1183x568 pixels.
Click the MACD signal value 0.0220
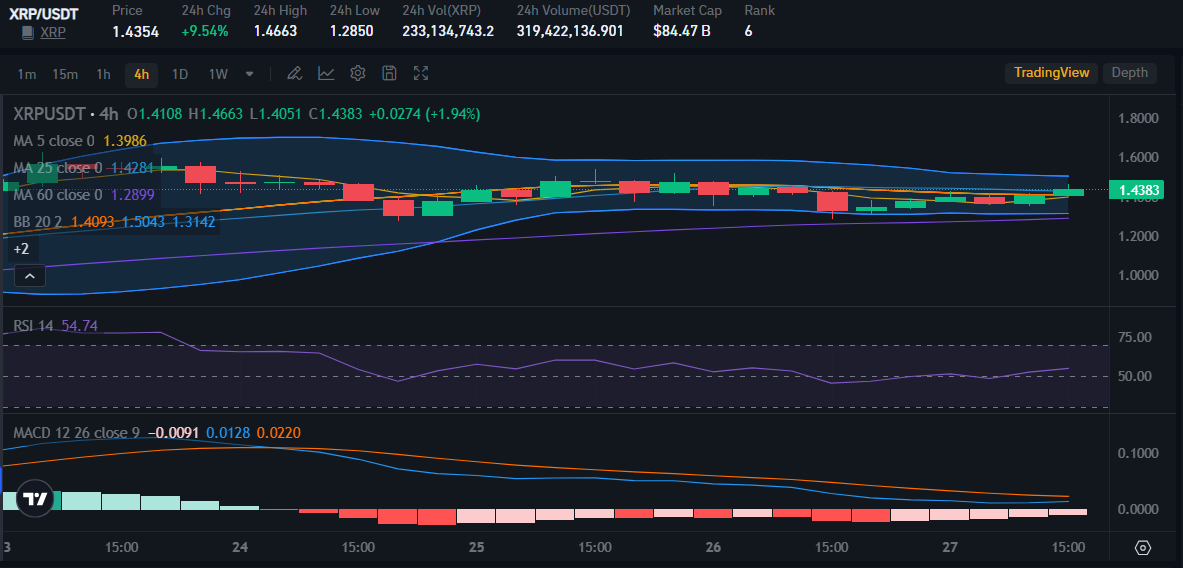pyautogui.click(x=278, y=433)
